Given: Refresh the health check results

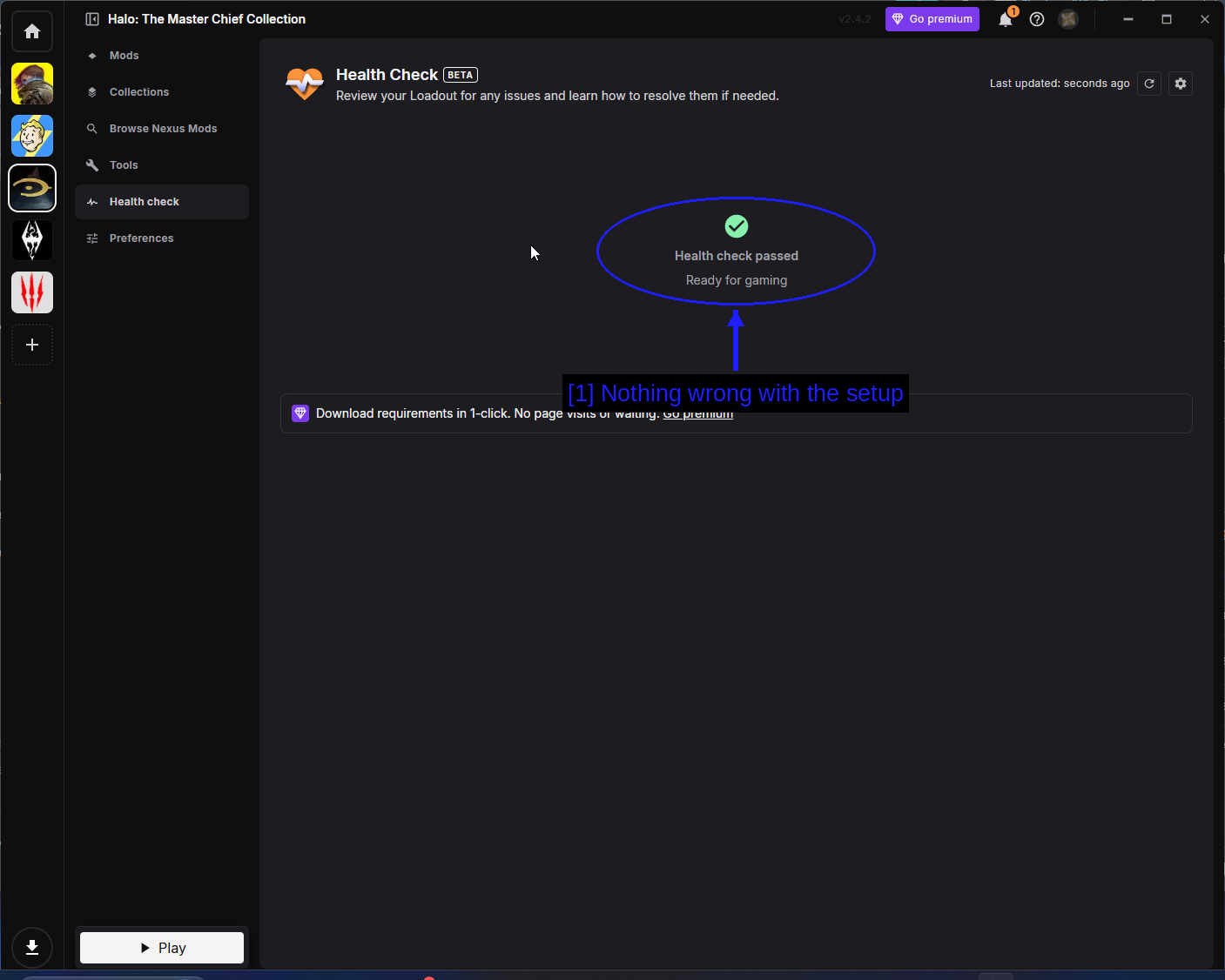Looking at the screenshot, I should (1149, 84).
